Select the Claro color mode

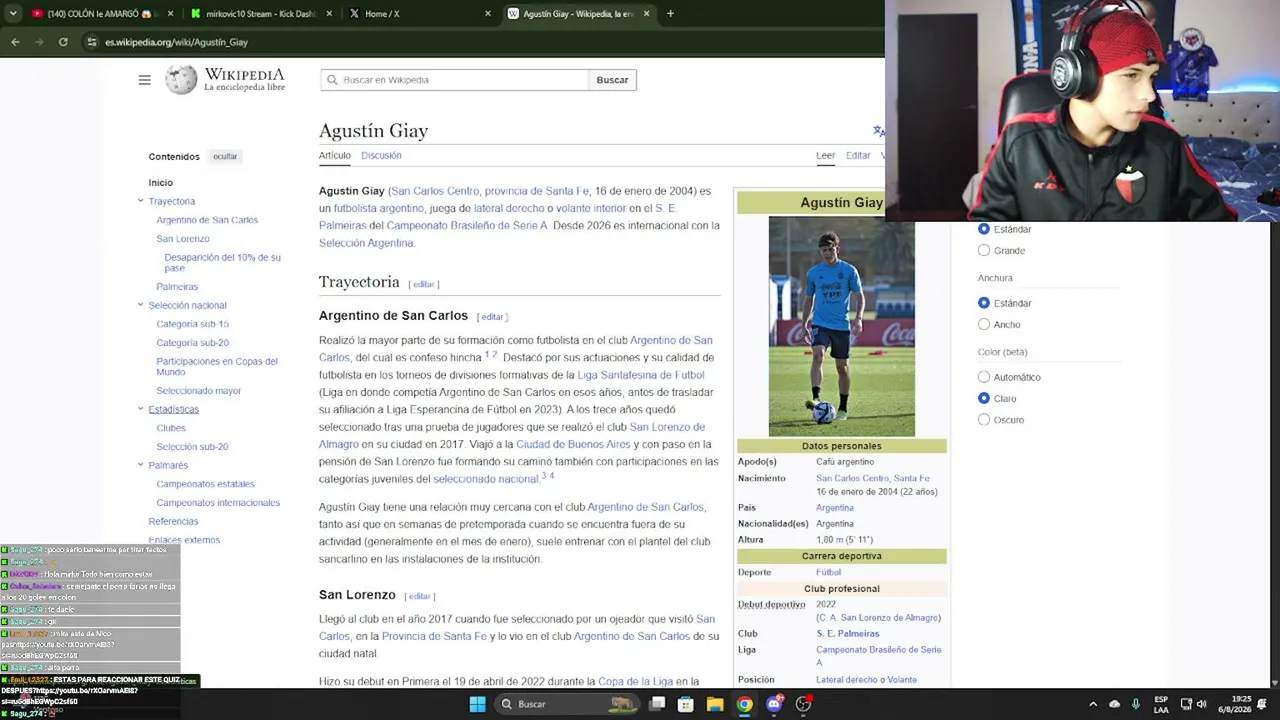[x=984, y=398]
